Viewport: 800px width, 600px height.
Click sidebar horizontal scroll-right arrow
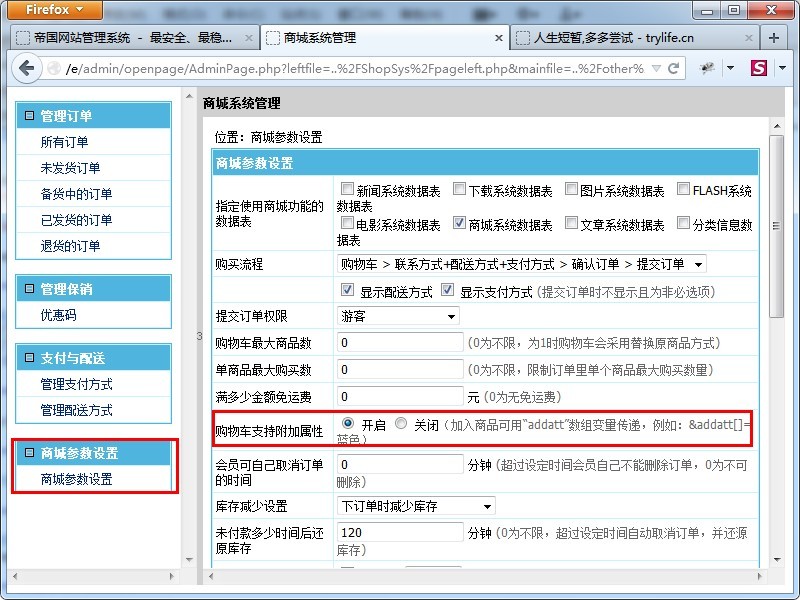(x=171, y=577)
